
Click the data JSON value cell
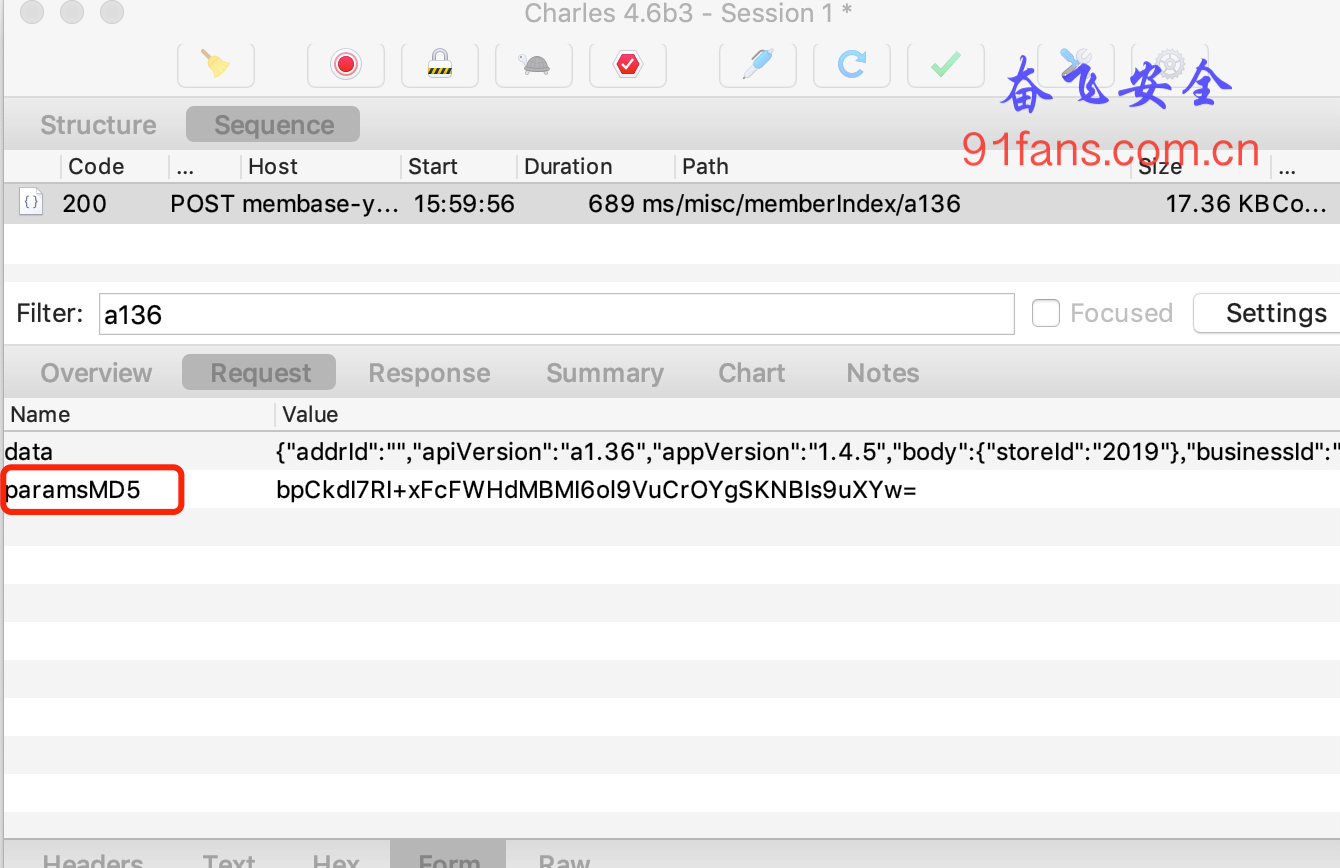coord(808,452)
